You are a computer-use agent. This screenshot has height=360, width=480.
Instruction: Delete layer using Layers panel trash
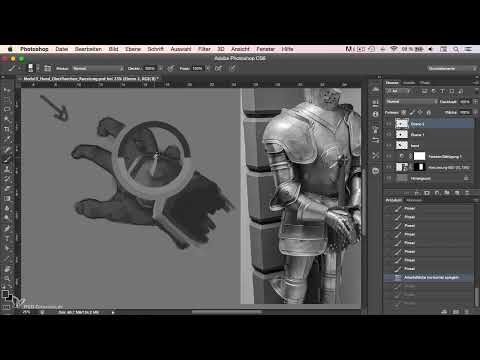click(467, 193)
